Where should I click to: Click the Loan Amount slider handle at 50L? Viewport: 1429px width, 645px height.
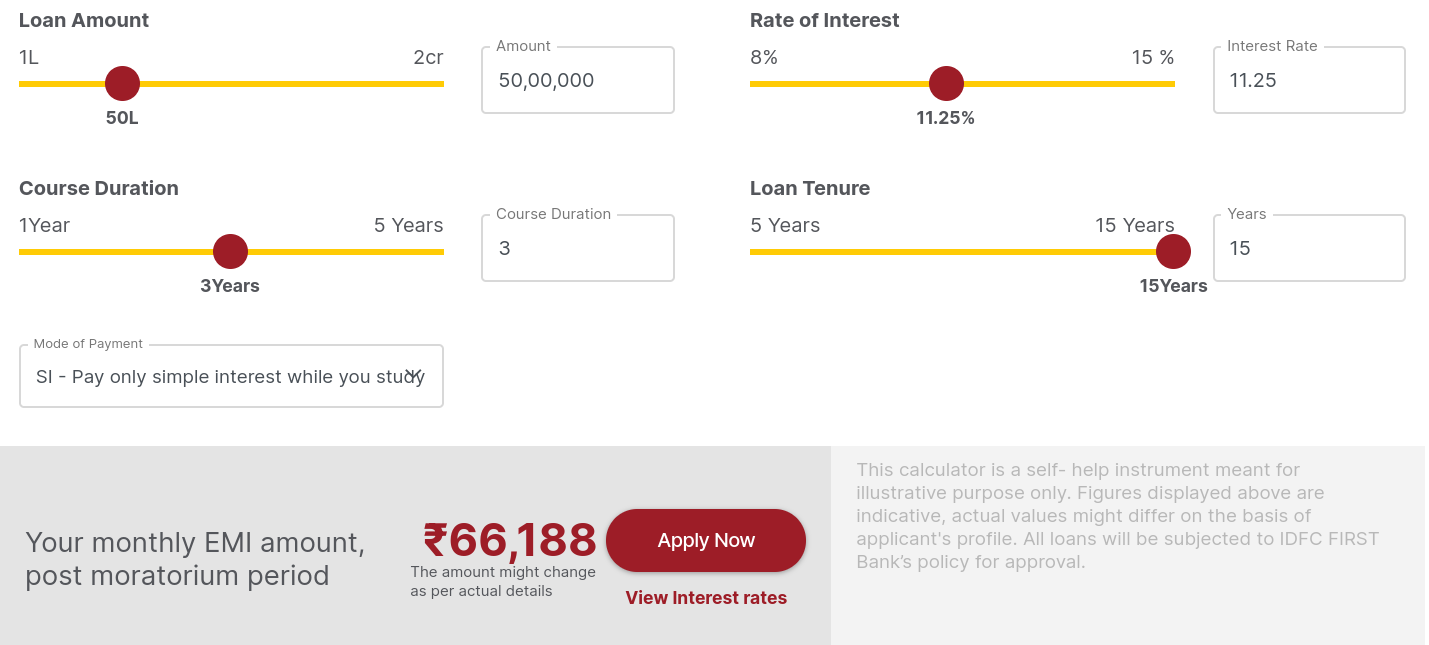pyautogui.click(x=122, y=84)
